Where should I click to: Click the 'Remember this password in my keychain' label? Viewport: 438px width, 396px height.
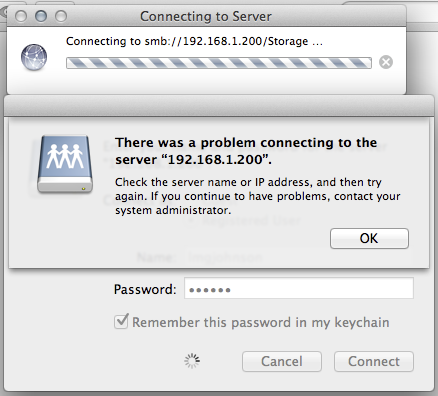pyautogui.click(x=261, y=323)
